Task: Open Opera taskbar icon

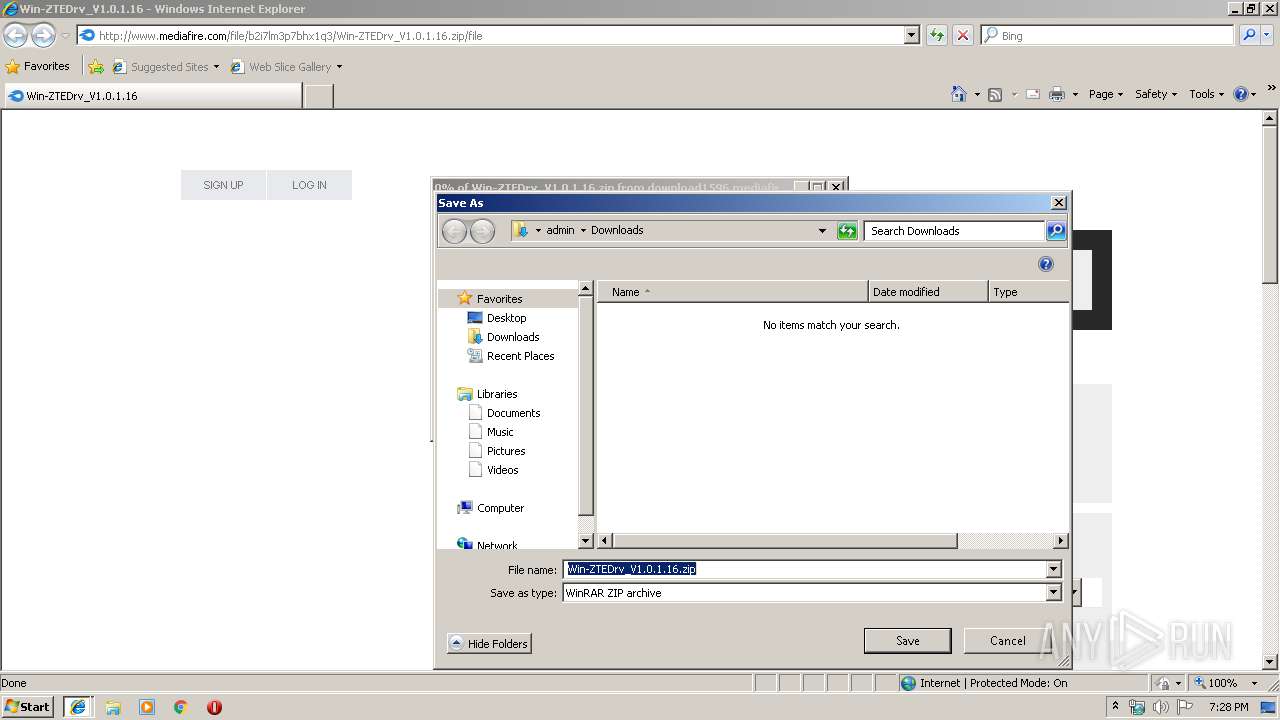Action: (214, 707)
